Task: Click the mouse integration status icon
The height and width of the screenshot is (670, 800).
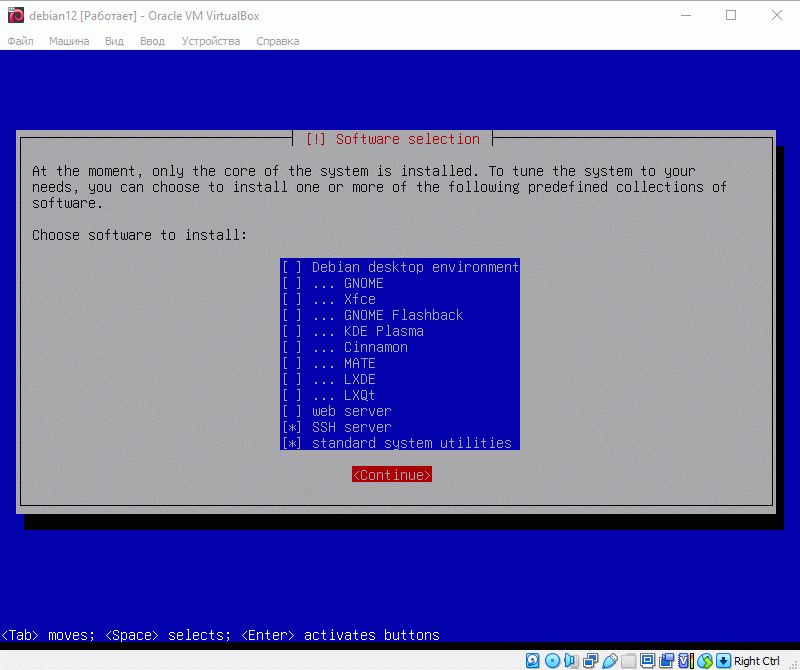Action: (705, 661)
